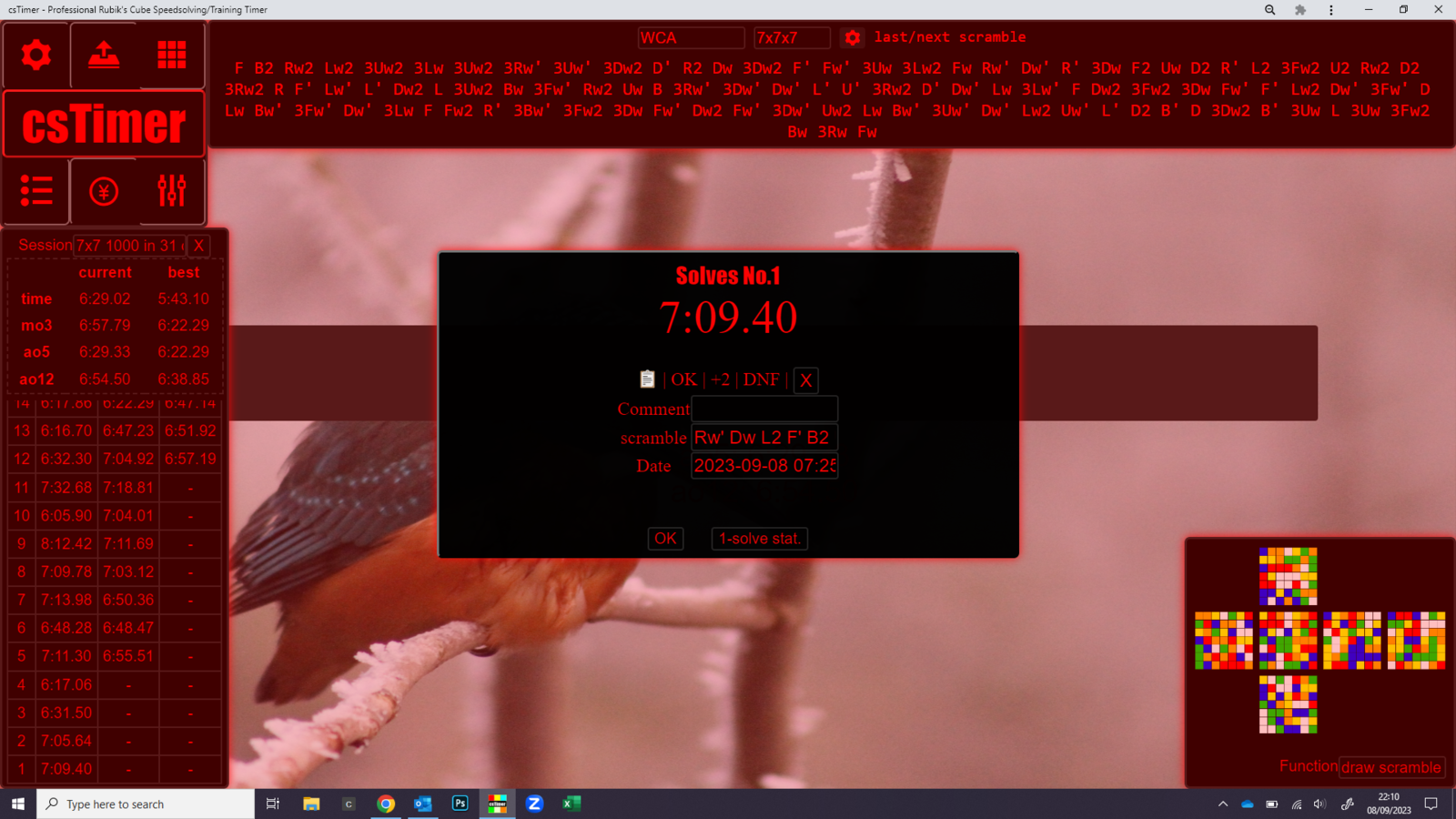Delete the session with the X button
This screenshot has width=1456, height=819.
coord(198,246)
